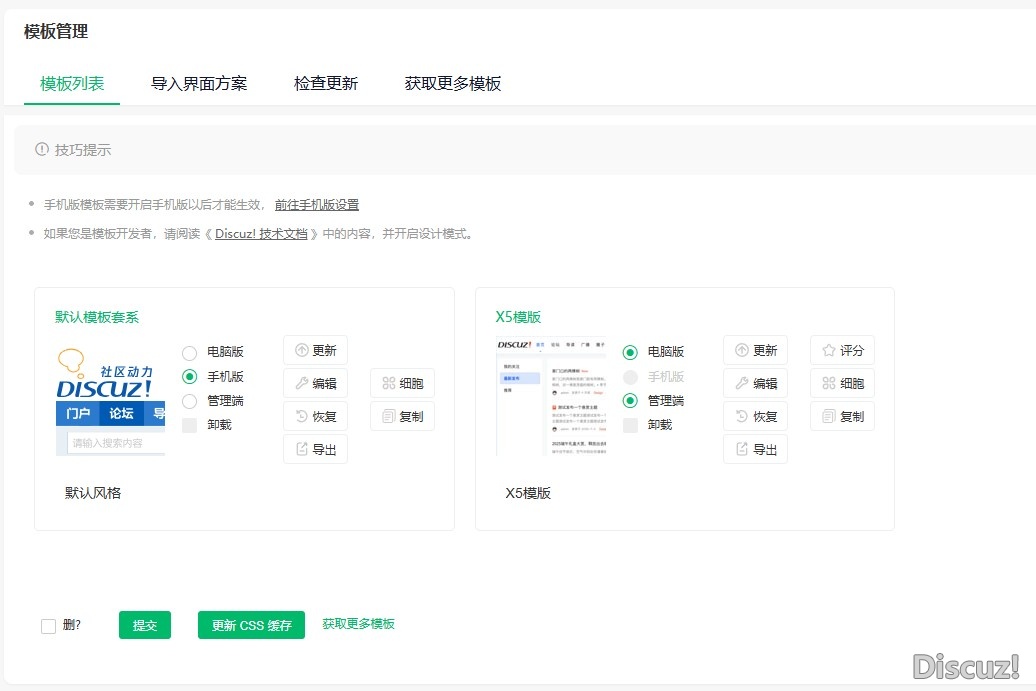Screen dimensions: 1036x691
Task: Click 恢复 to restore 默认模板套系
Action: click(315, 416)
